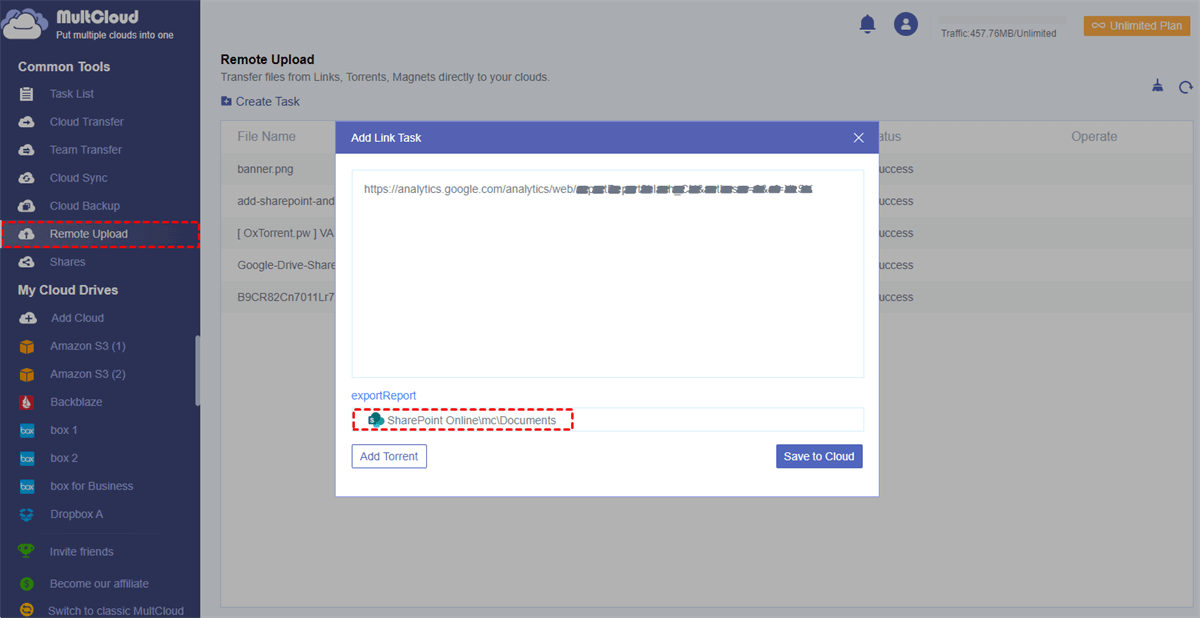Image resolution: width=1200 pixels, height=618 pixels.
Task: Click Save to Cloud button
Action: click(x=819, y=456)
